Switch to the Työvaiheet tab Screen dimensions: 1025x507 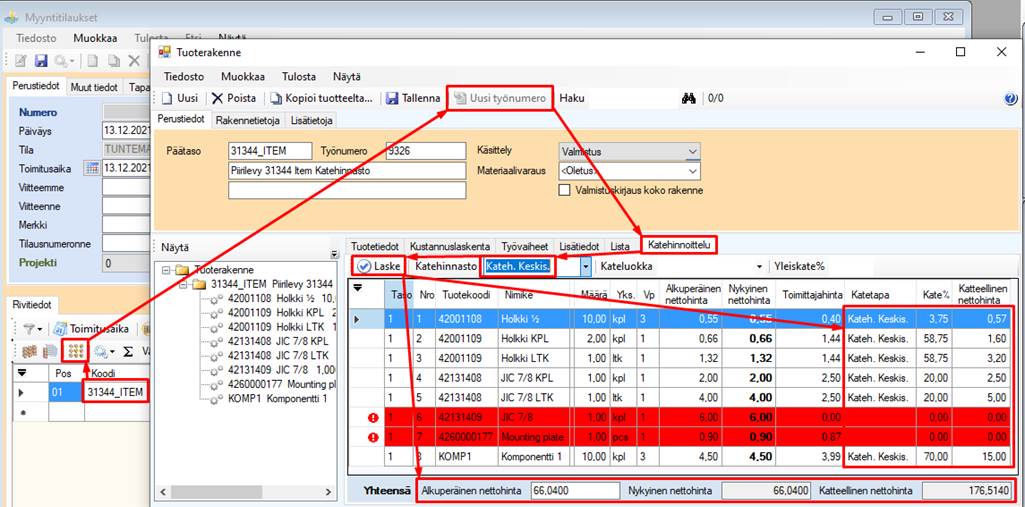[524, 247]
